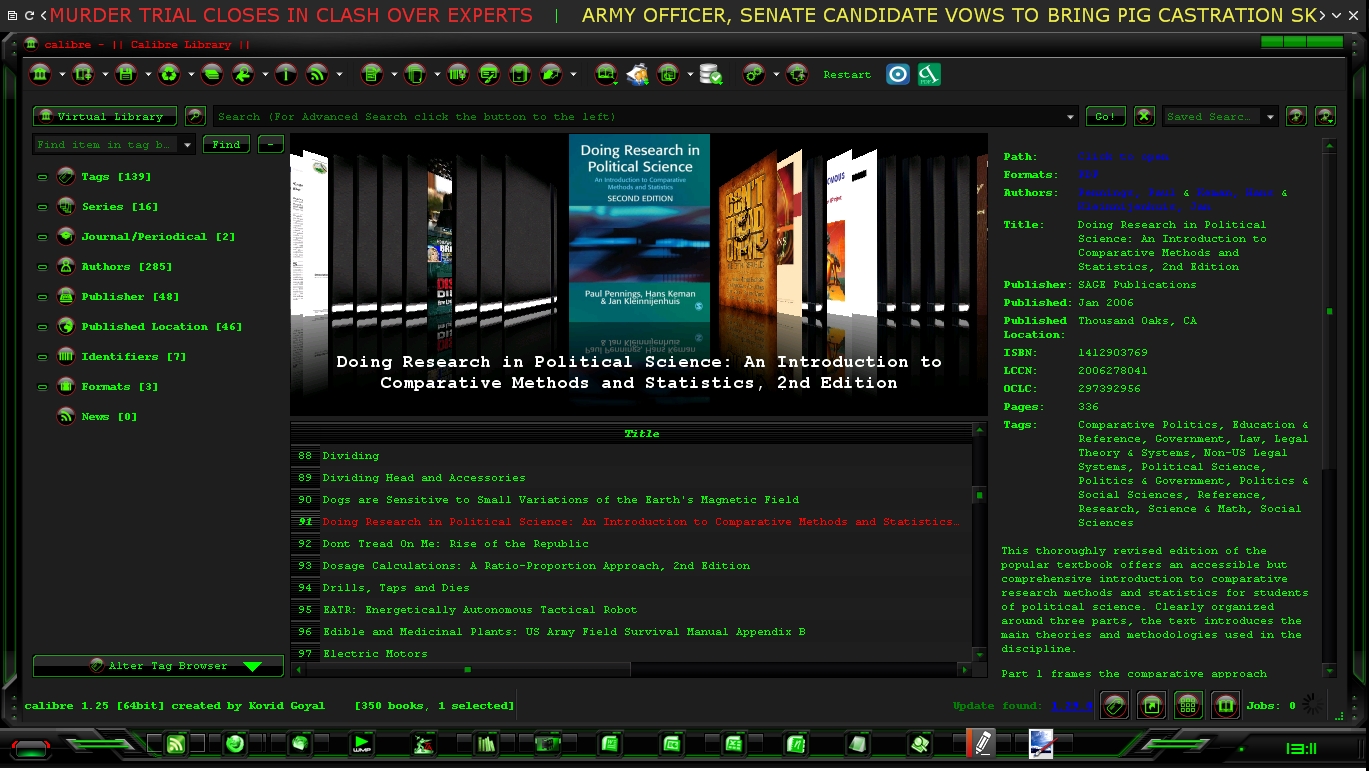Click the green PDF letter A icon

[x=929, y=74]
